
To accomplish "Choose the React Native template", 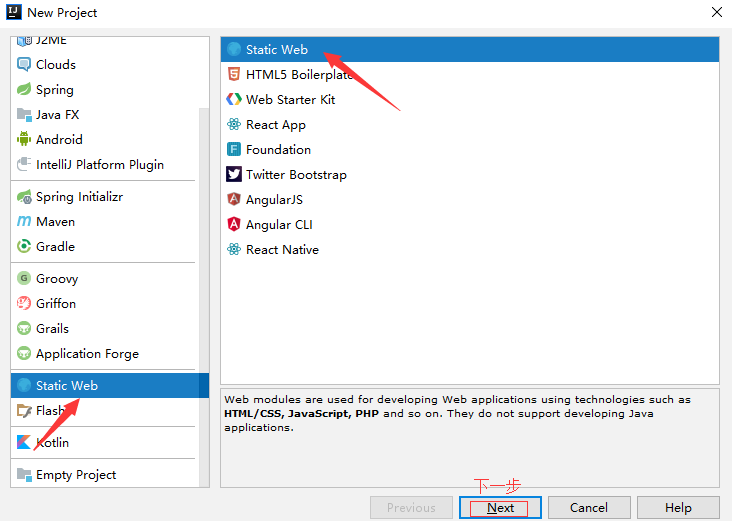I will point(470,249).
